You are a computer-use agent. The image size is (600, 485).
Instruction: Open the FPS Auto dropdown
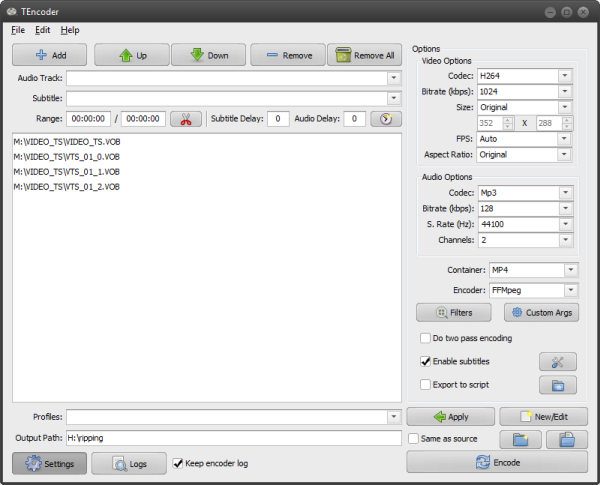point(564,139)
